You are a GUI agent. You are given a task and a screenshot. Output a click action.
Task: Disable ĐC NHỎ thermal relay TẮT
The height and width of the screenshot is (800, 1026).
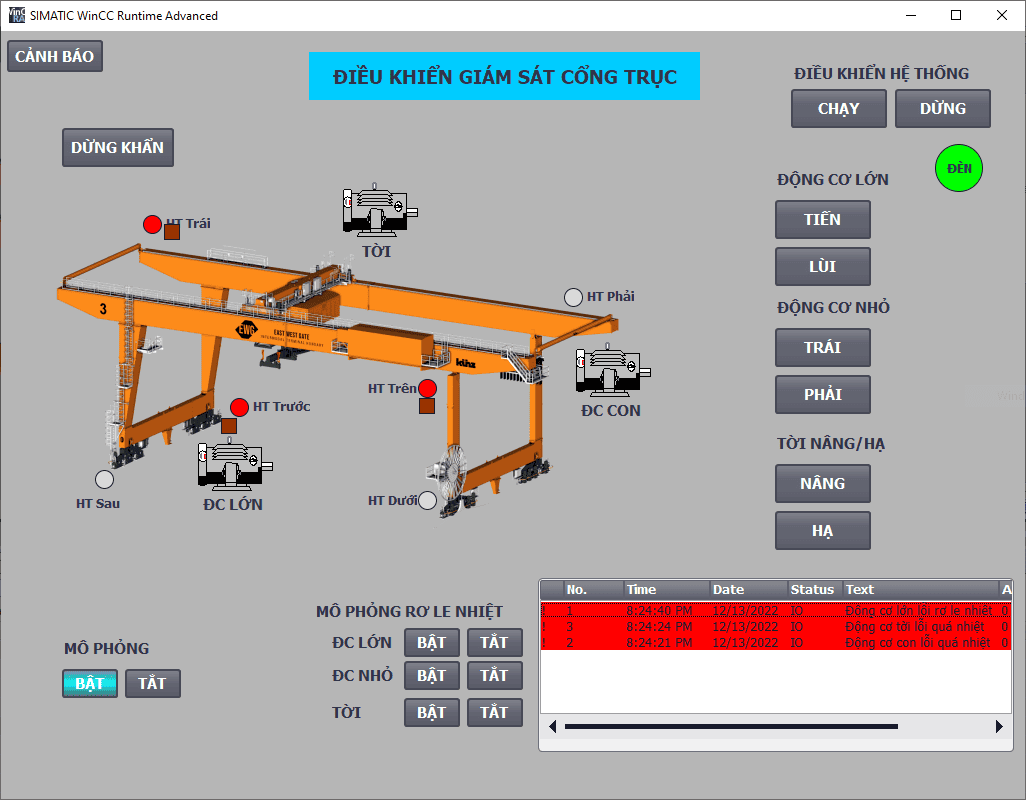point(495,676)
